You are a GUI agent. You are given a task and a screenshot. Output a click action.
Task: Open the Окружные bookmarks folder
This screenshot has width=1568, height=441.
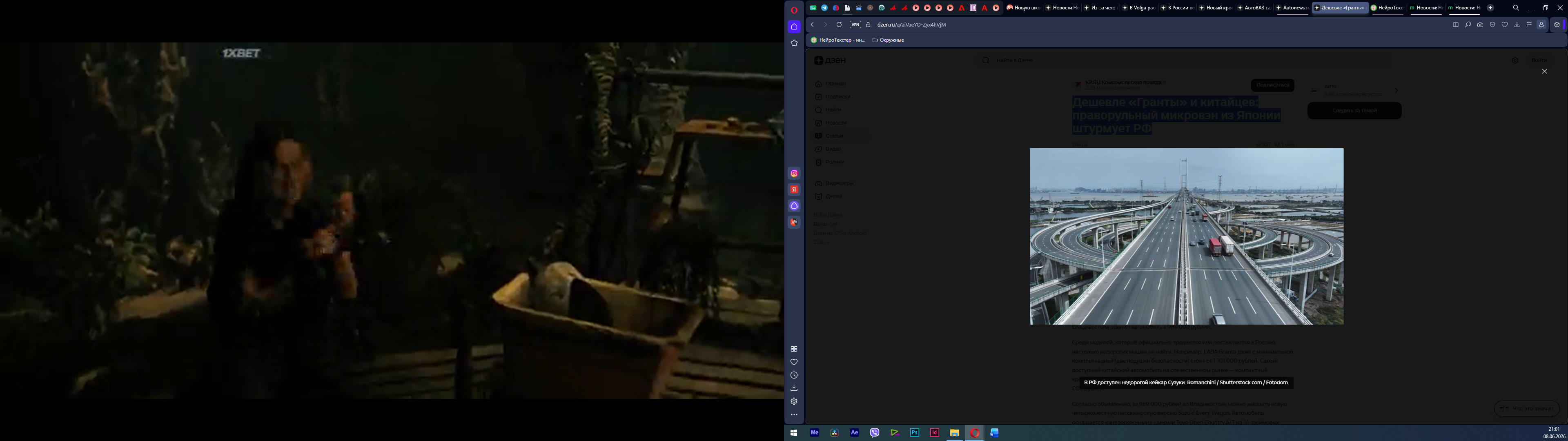click(888, 40)
